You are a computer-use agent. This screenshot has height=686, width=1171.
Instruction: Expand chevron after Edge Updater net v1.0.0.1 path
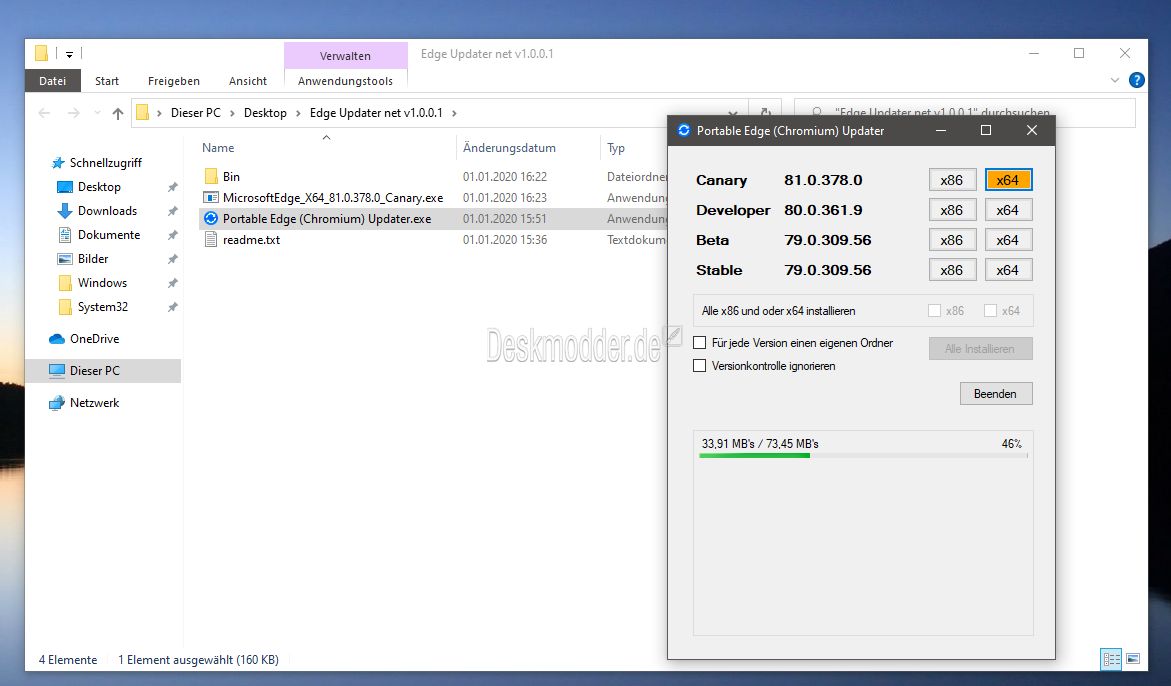coord(454,113)
